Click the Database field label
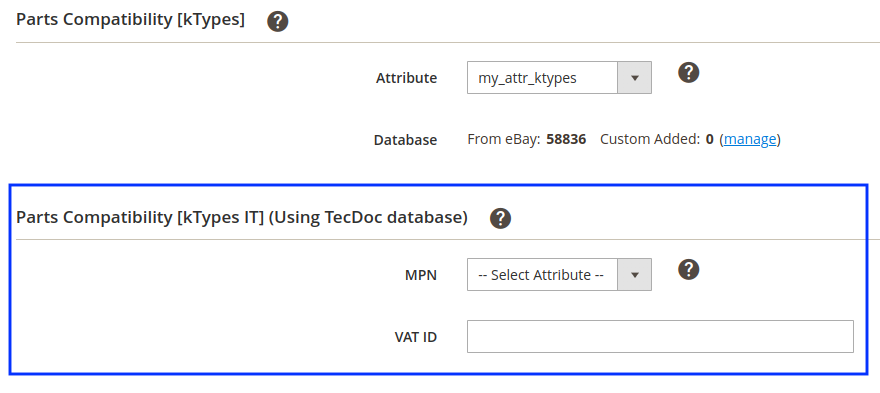The width and height of the screenshot is (880, 393). pos(405,140)
